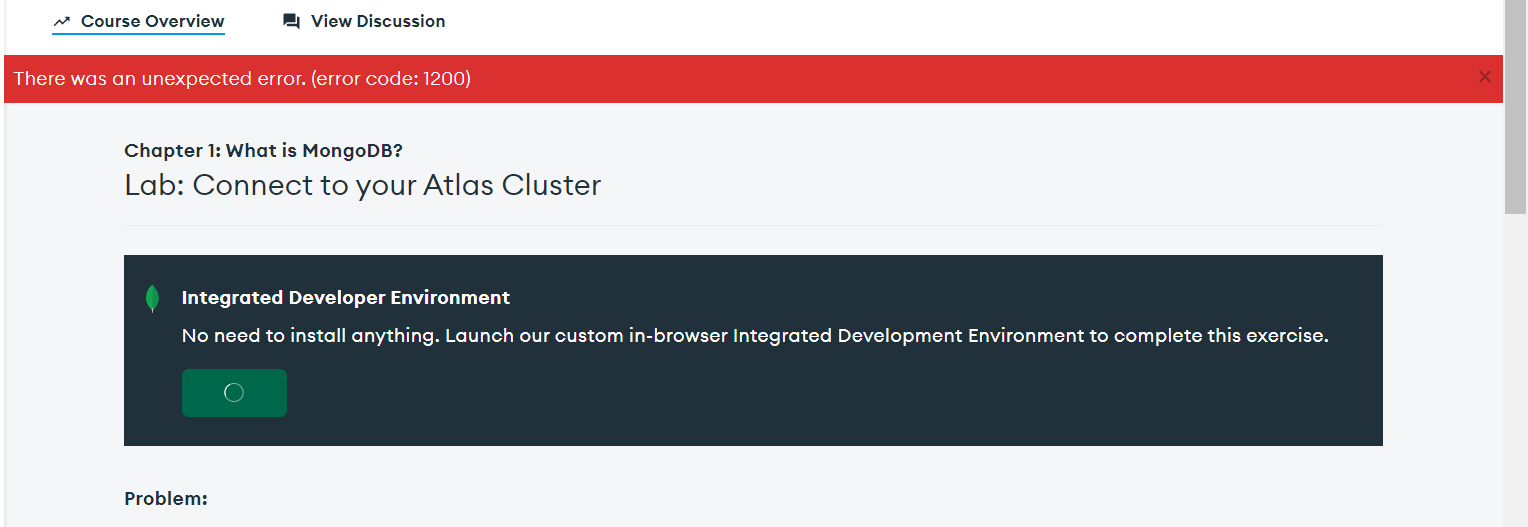The image size is (1528, 527).
Task: Dismiss the red error banner
Action: click(x=1485, y=77)
